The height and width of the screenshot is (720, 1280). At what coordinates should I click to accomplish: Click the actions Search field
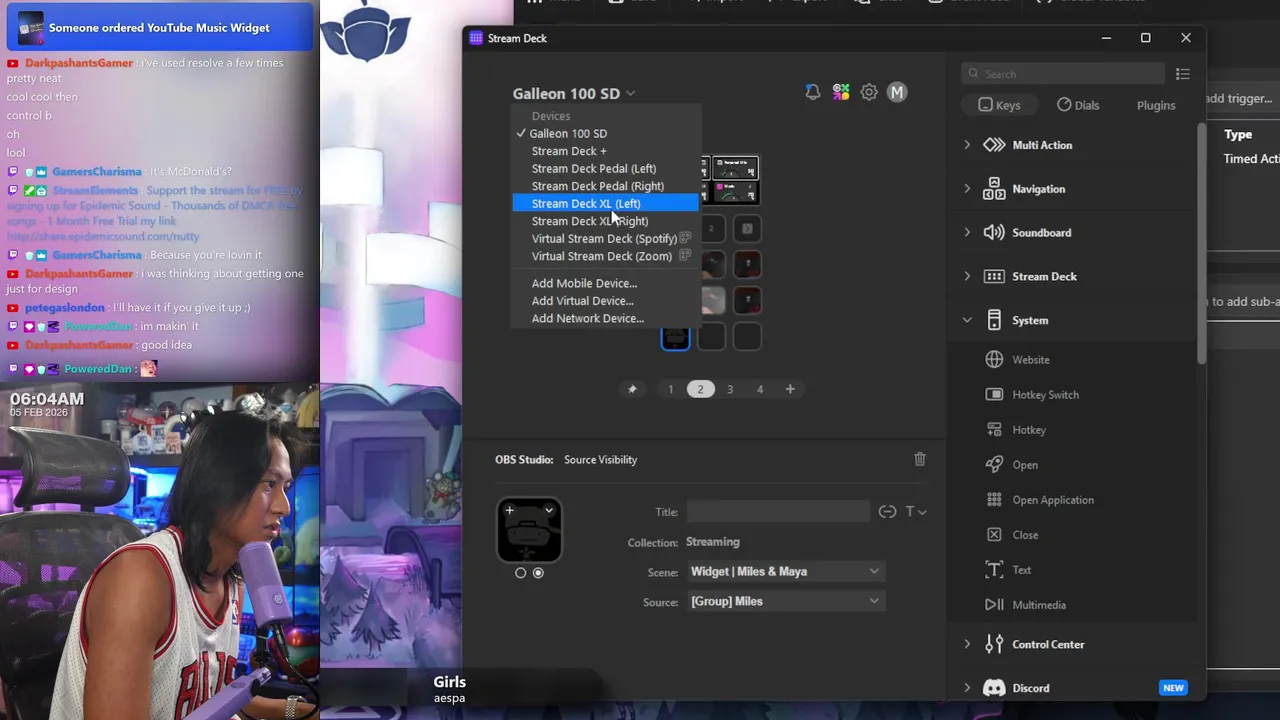pyautogui.click(x=1063, y=74)
